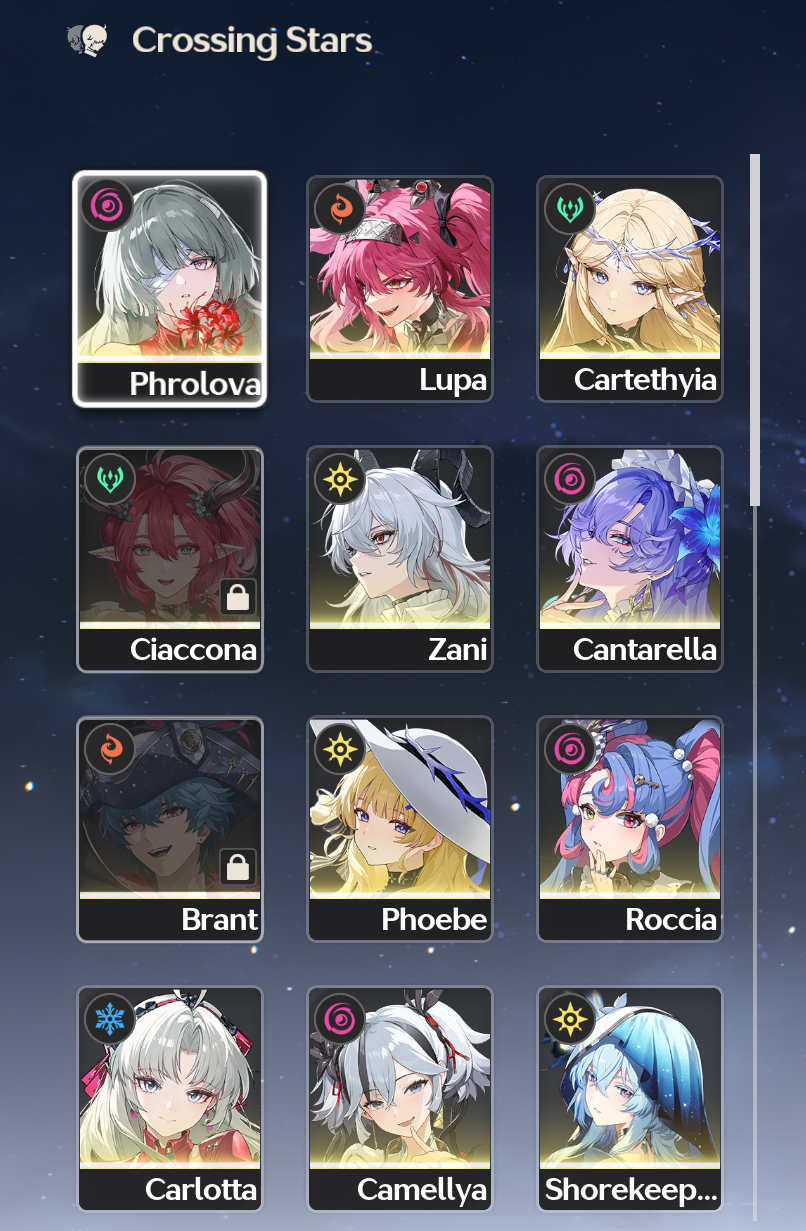The height and width of the screenshot is (1231, 806).
Task: Pick the Camellya character card
Action: (x=400, y=1099)
